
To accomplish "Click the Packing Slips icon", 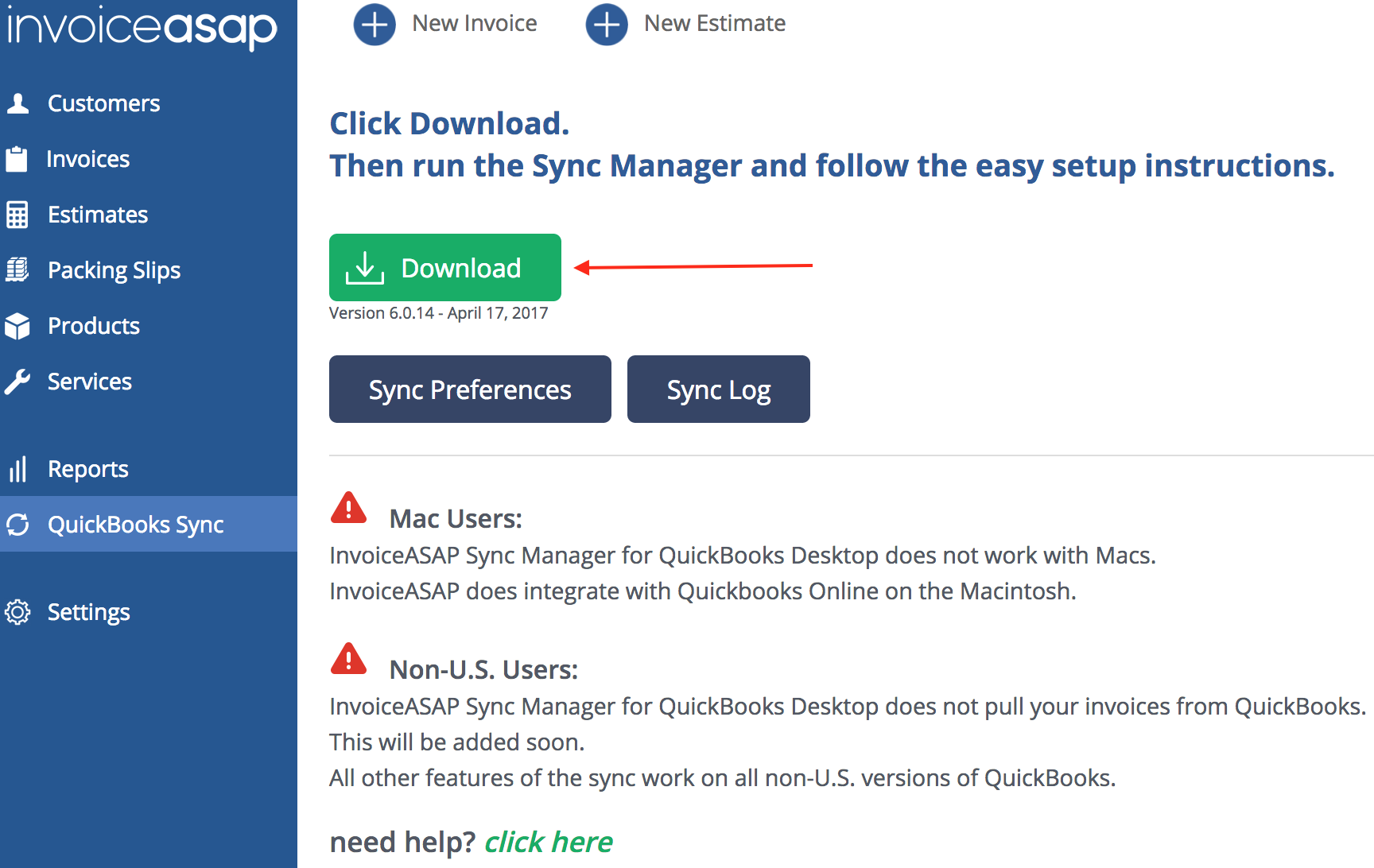I will point(18,269).
